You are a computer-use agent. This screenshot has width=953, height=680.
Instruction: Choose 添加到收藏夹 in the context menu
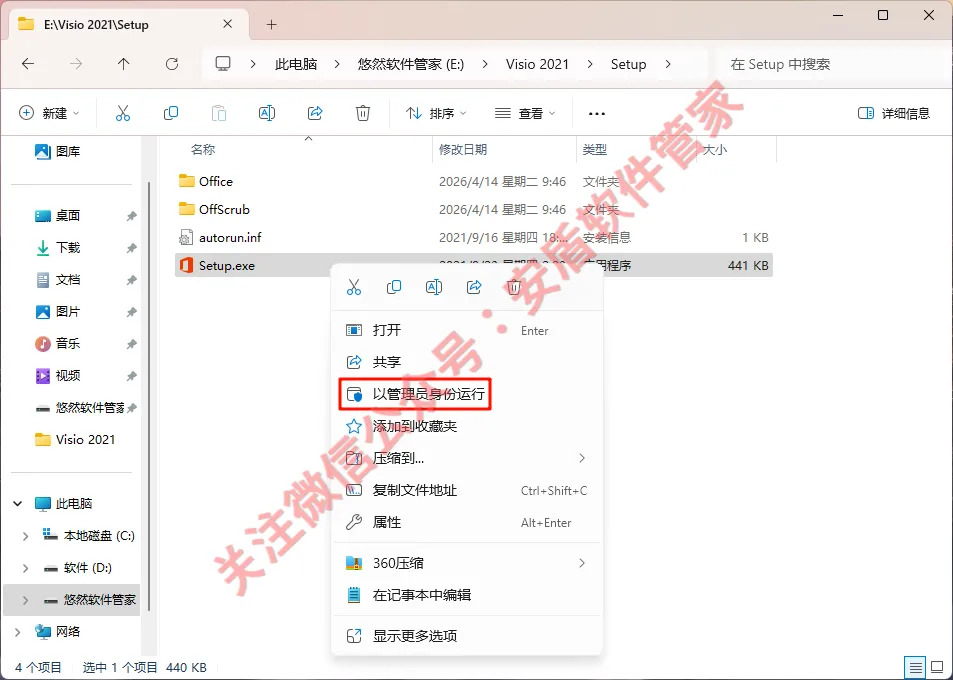click(x=467, y=426)
